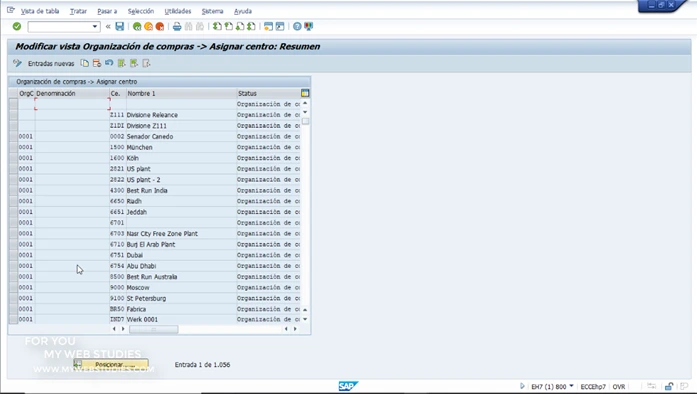
Task: Jump to last page icon
Action: (x=251, y=27)
